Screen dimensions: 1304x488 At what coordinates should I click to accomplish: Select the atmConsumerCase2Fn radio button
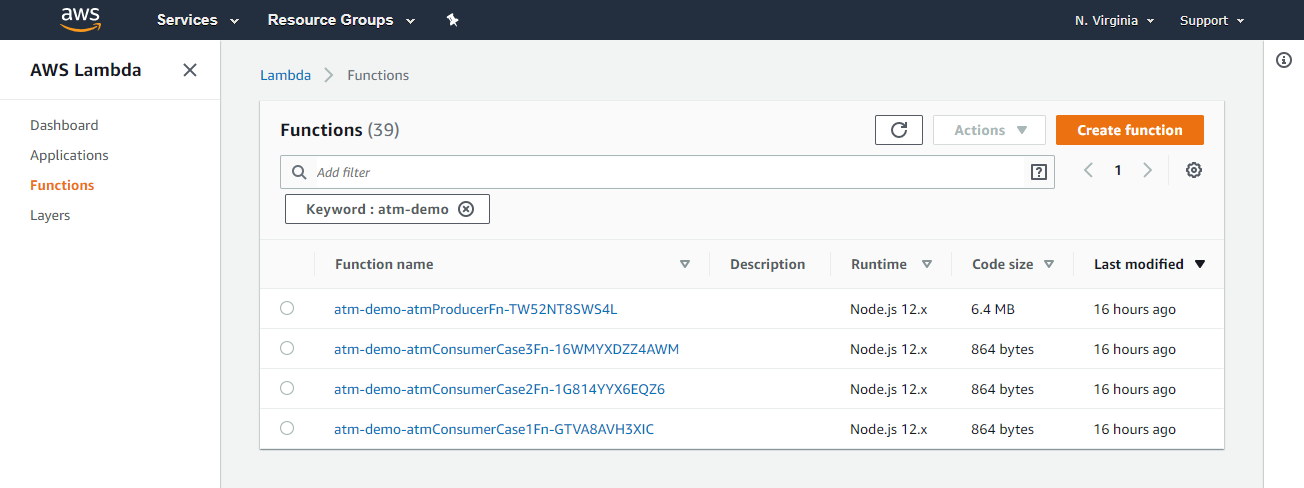(x=287, y=388)
